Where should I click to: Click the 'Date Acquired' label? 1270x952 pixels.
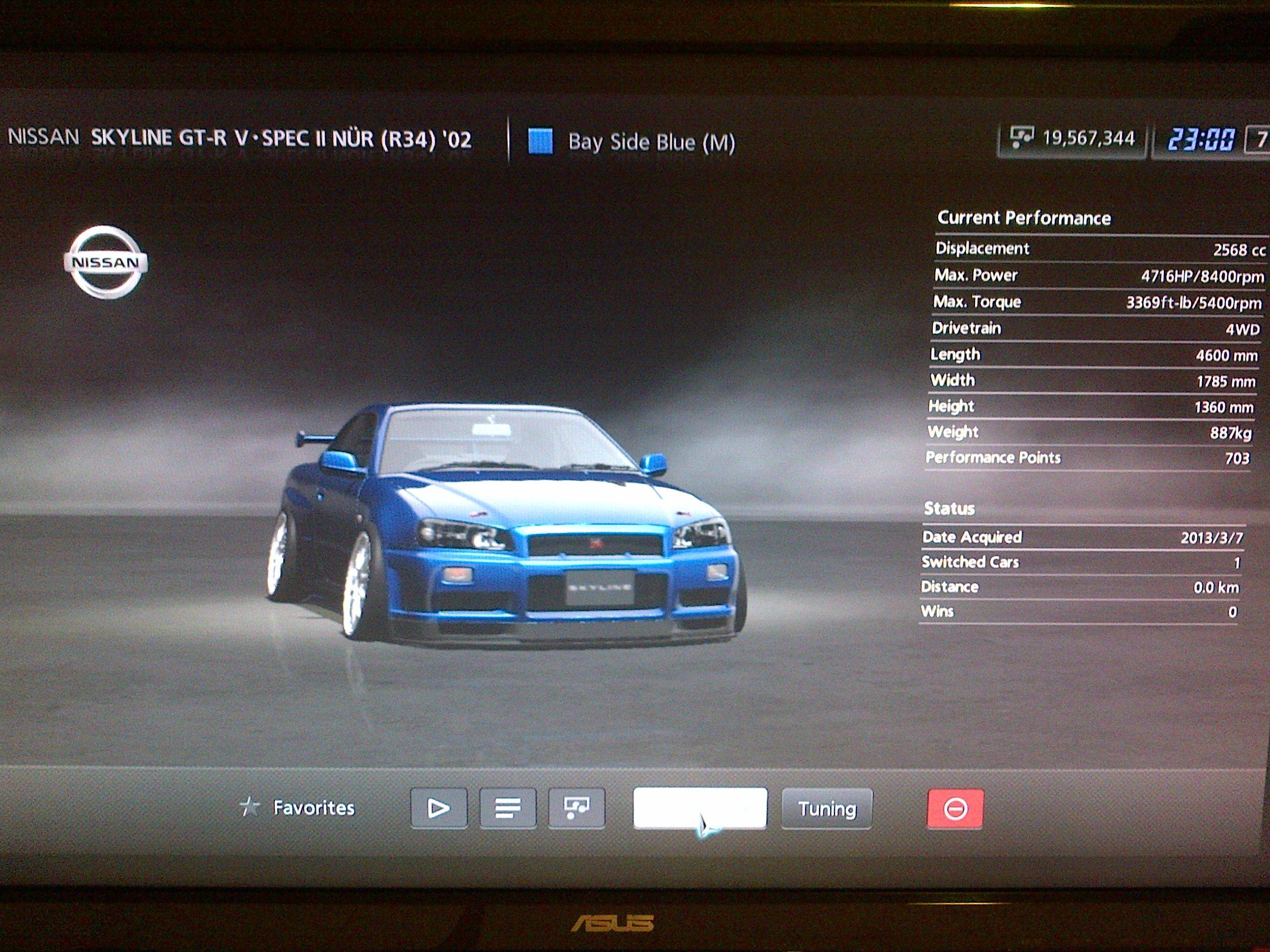pos(972,537)
